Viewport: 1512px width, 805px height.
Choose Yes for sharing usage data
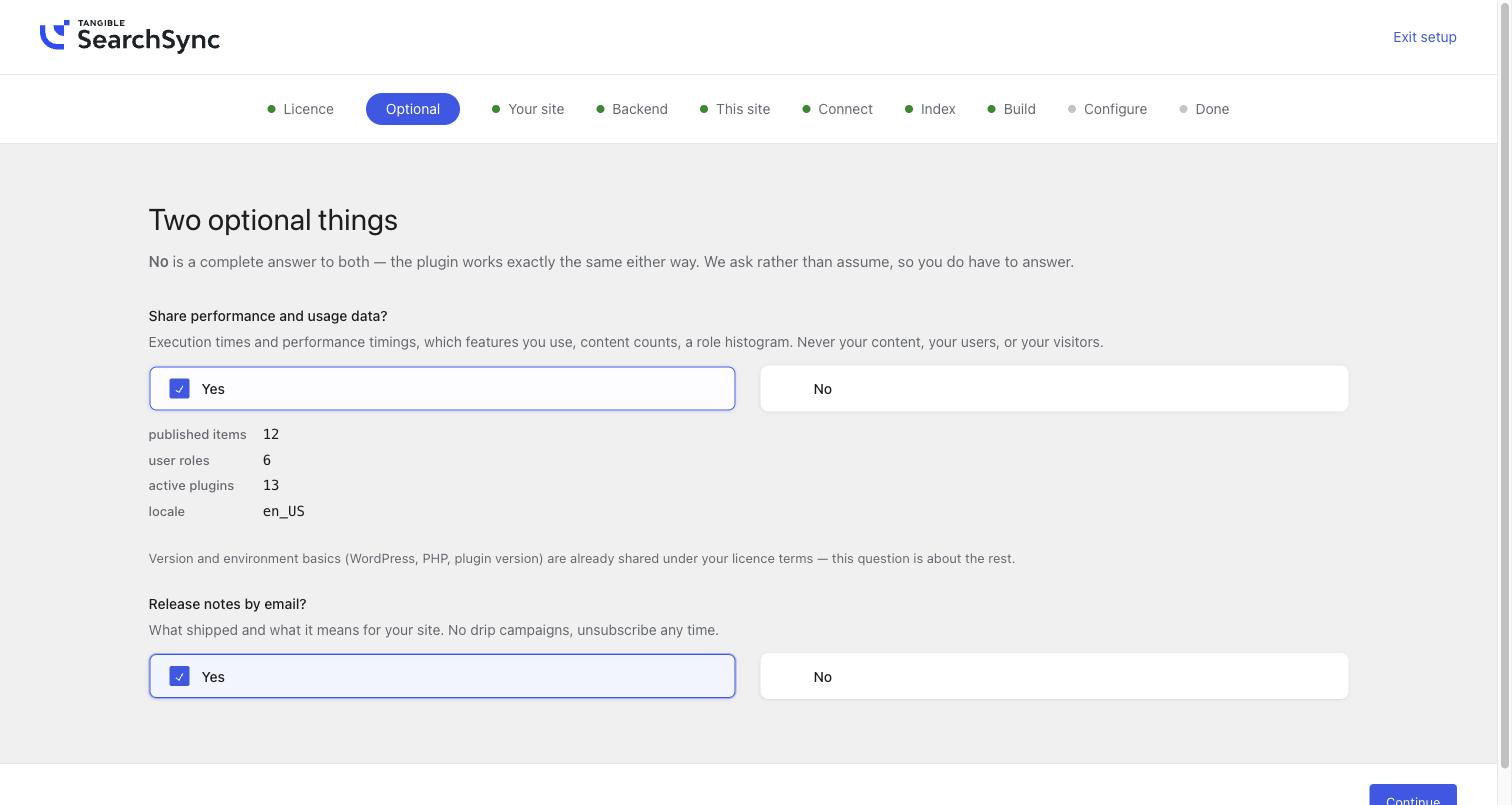pyautogui.click(x=442, y=389)
